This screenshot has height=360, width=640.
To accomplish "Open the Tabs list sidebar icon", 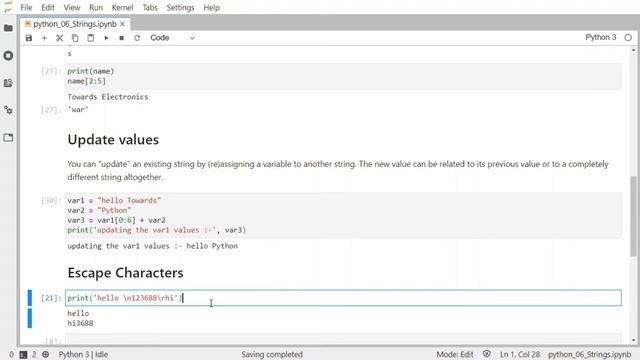I will [x=8, y=138].
